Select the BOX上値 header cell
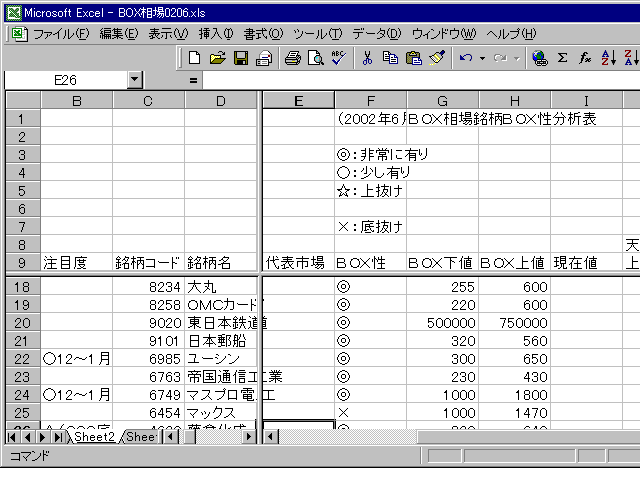640x480 pixels. coord(515,262)
